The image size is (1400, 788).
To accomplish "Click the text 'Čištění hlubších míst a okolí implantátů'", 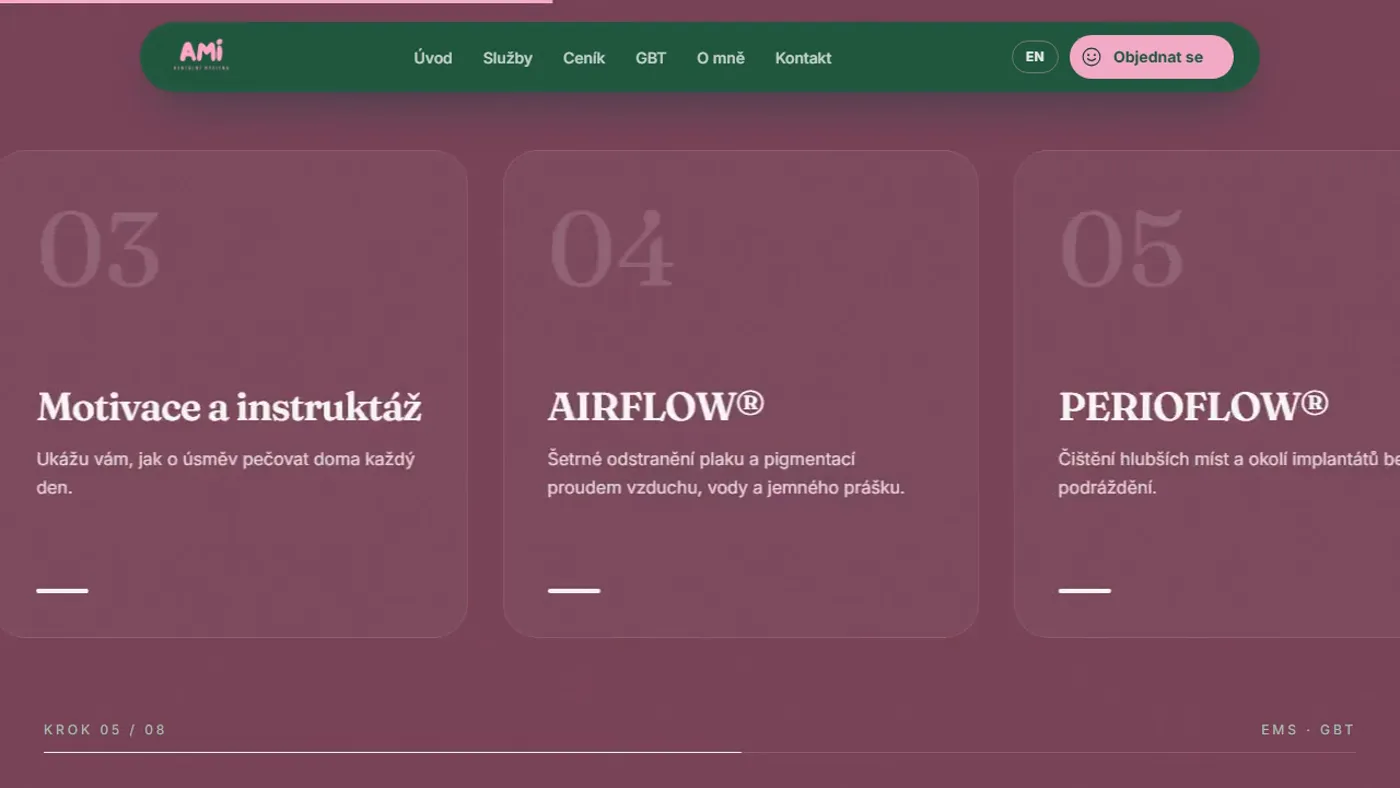I will pos(1218,460).
